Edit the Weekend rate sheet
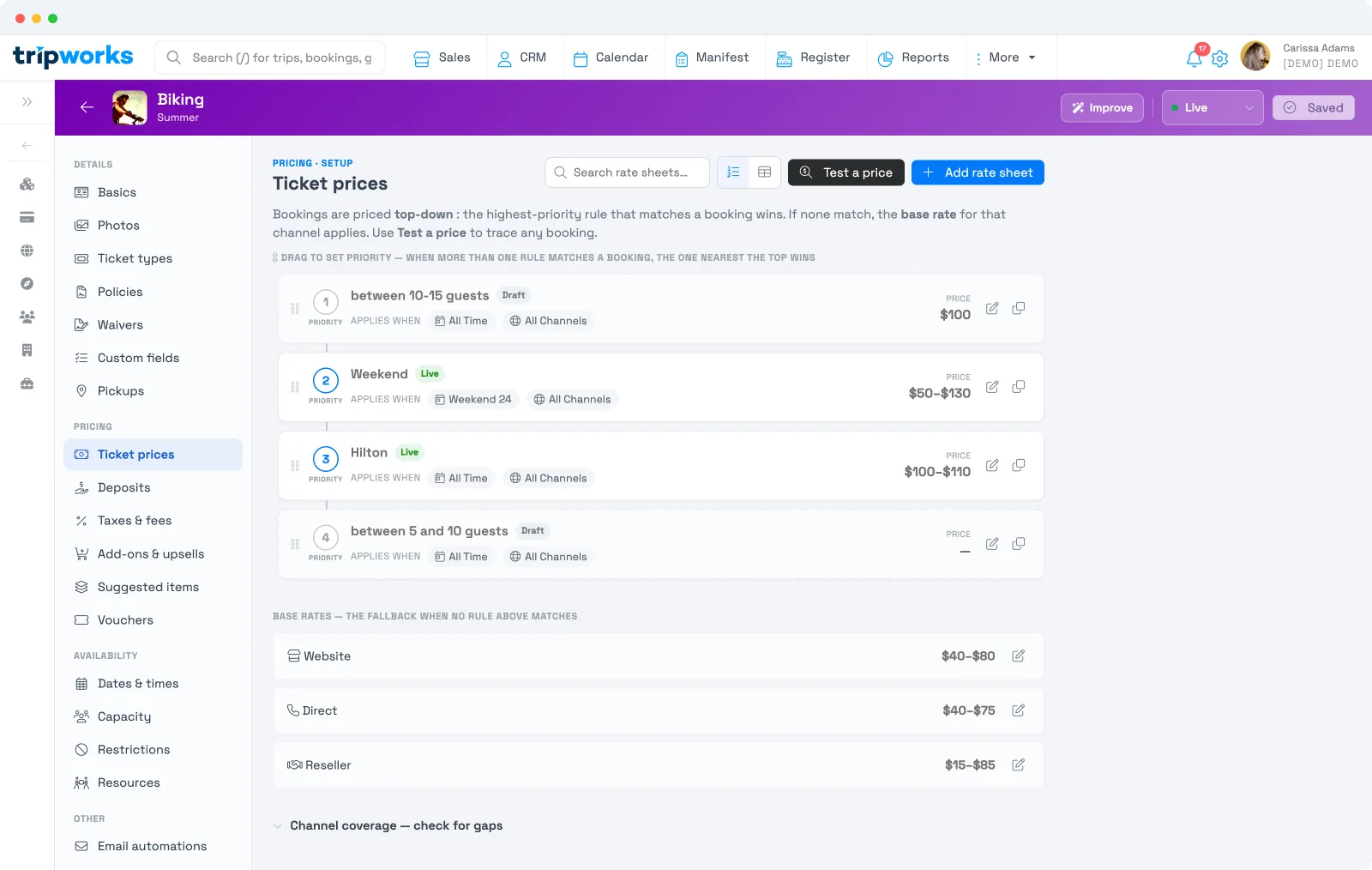The width and height of the screenshot is (1372, 870). (992, 387)
